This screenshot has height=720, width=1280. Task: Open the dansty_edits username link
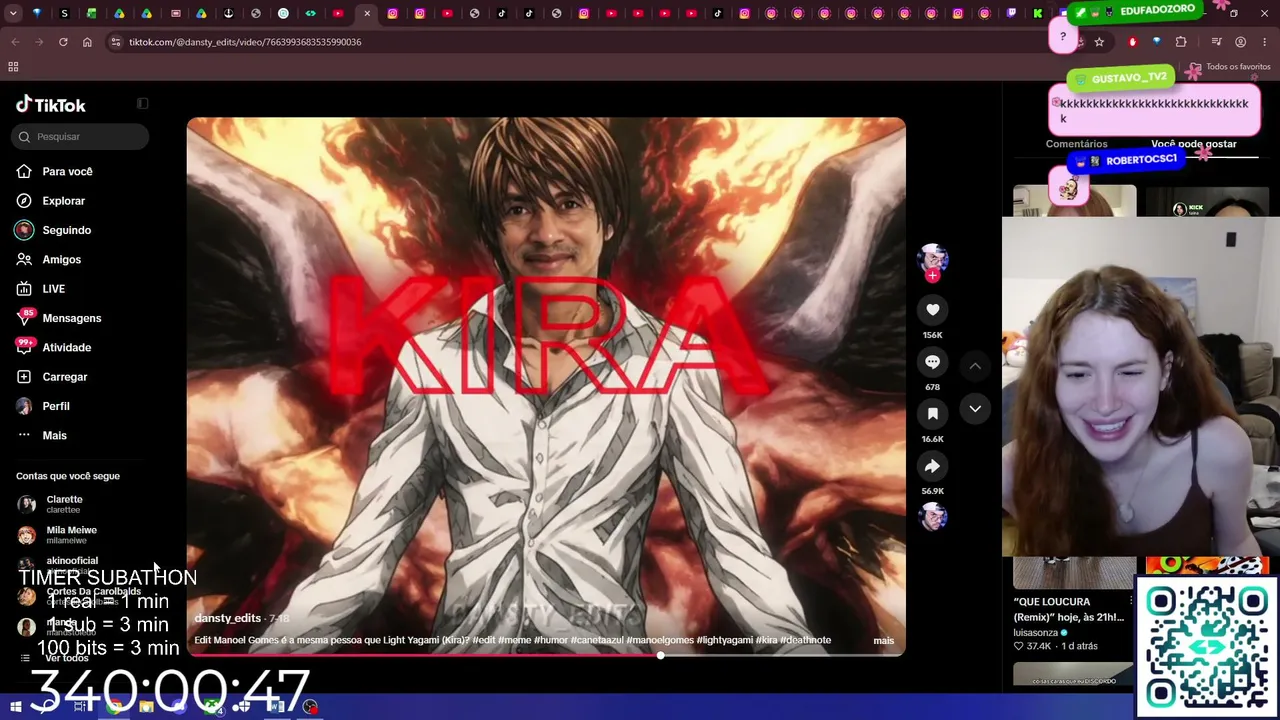(x=227, y=619)
